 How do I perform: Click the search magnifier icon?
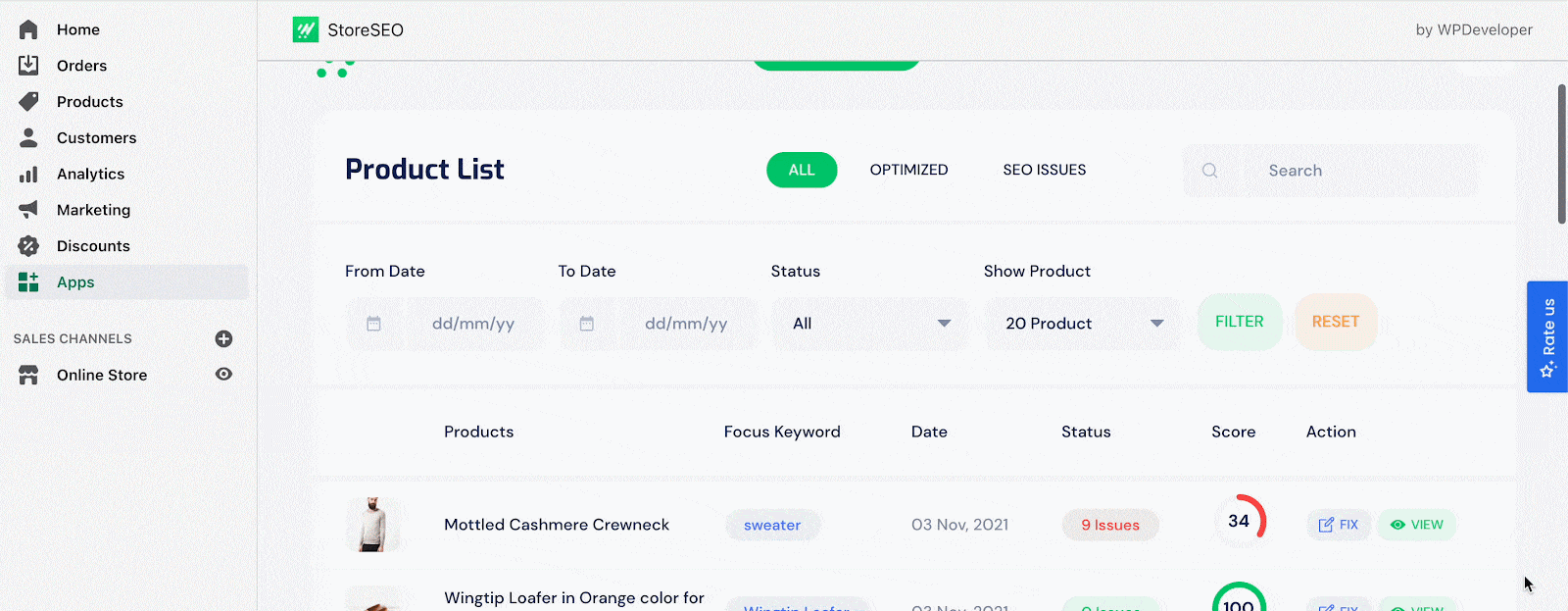pos(1210,171)
